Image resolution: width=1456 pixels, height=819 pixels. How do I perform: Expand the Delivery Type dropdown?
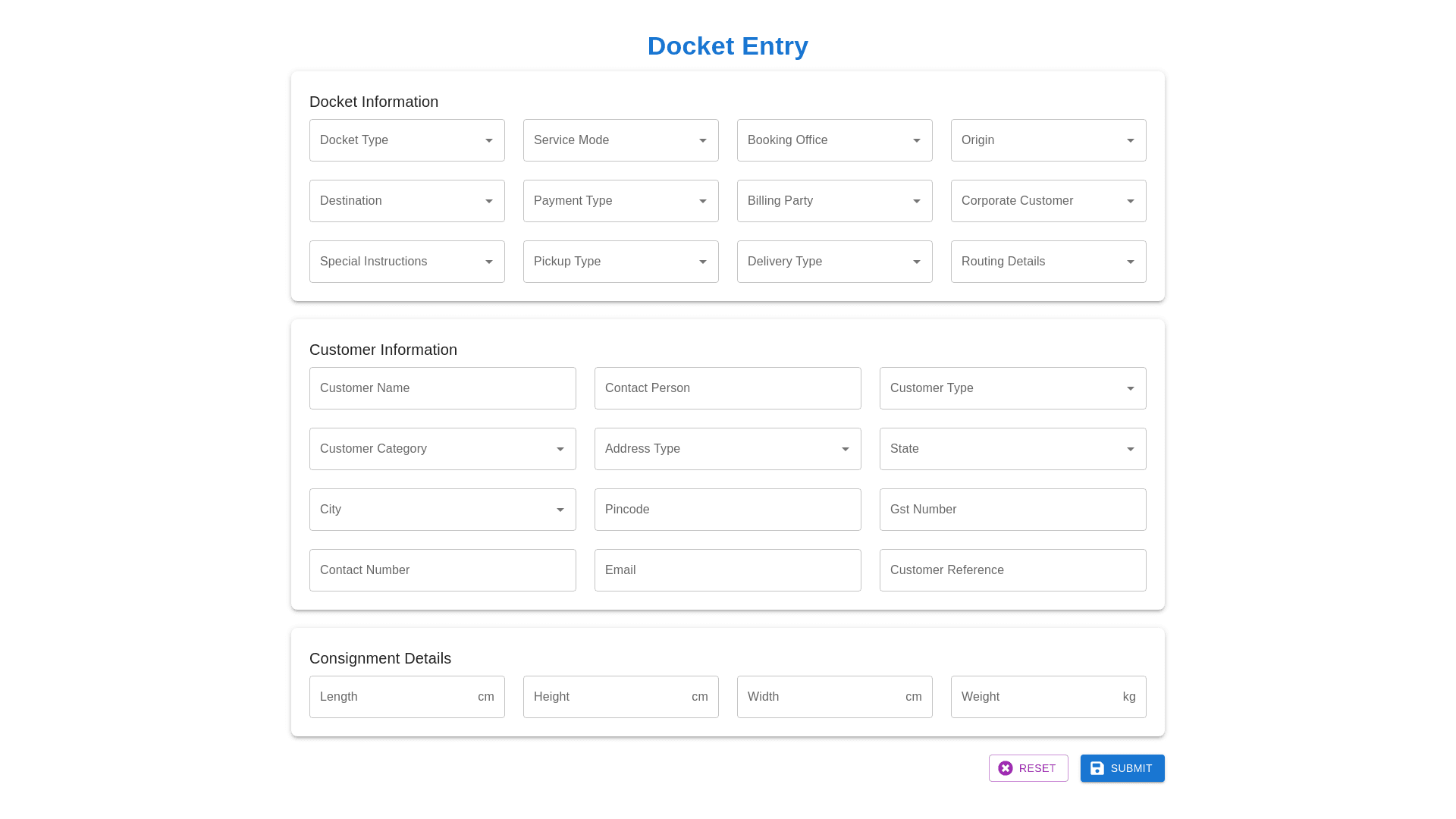point(834,262)
